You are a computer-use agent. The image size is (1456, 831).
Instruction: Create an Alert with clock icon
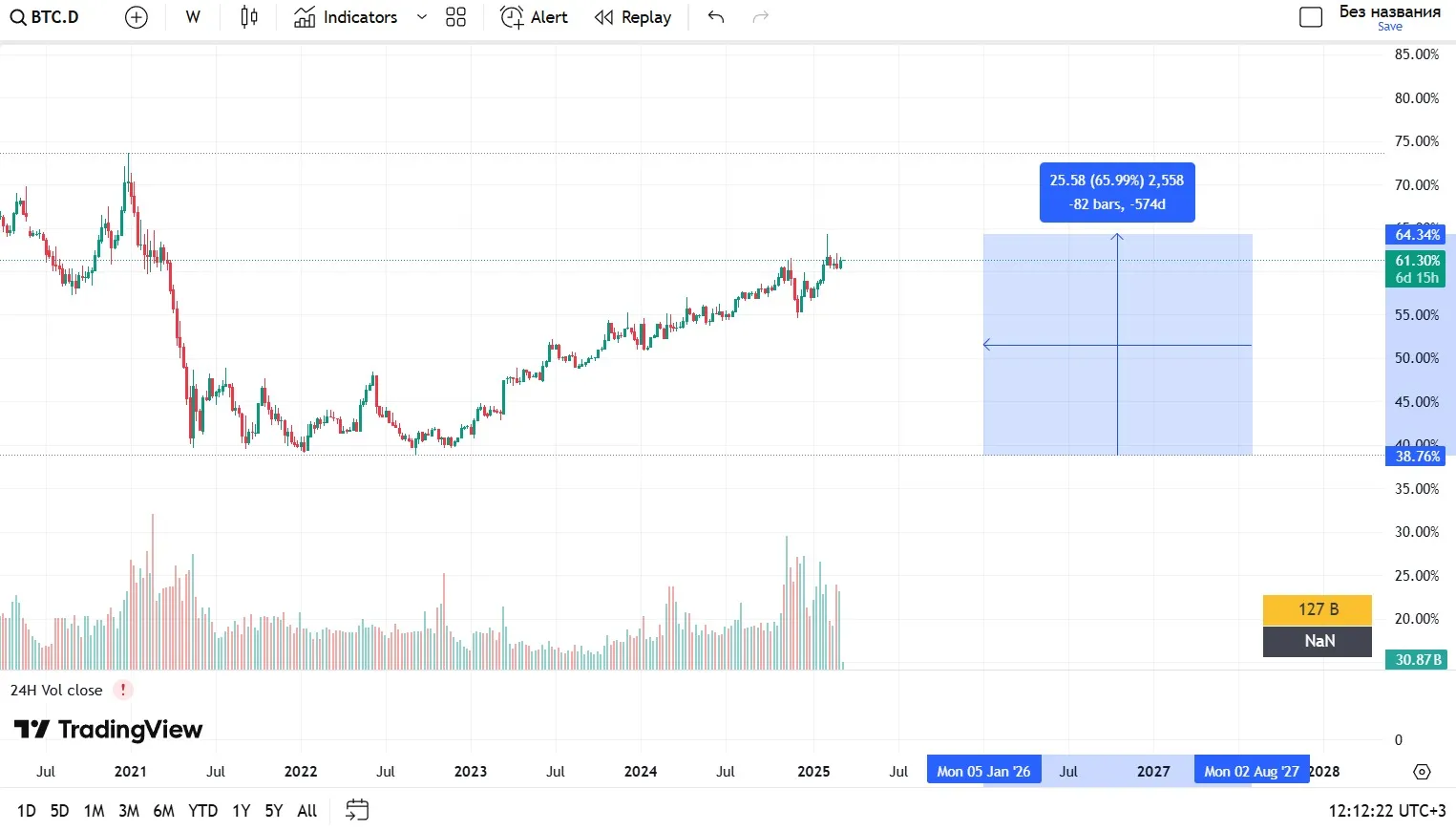click(534, 17)
